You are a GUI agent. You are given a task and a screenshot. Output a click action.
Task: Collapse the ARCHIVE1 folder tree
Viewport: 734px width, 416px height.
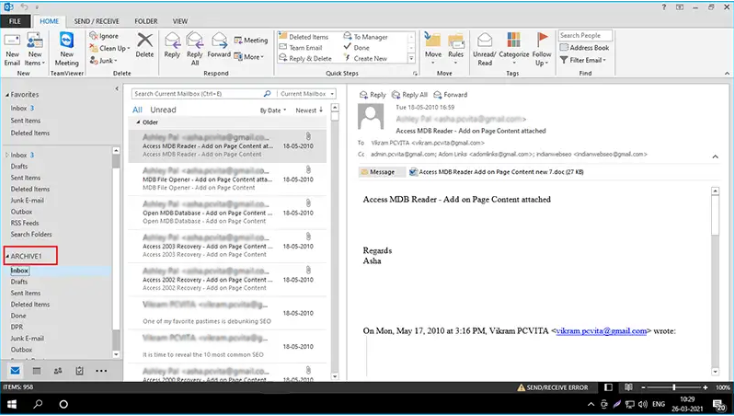point(7,256)
